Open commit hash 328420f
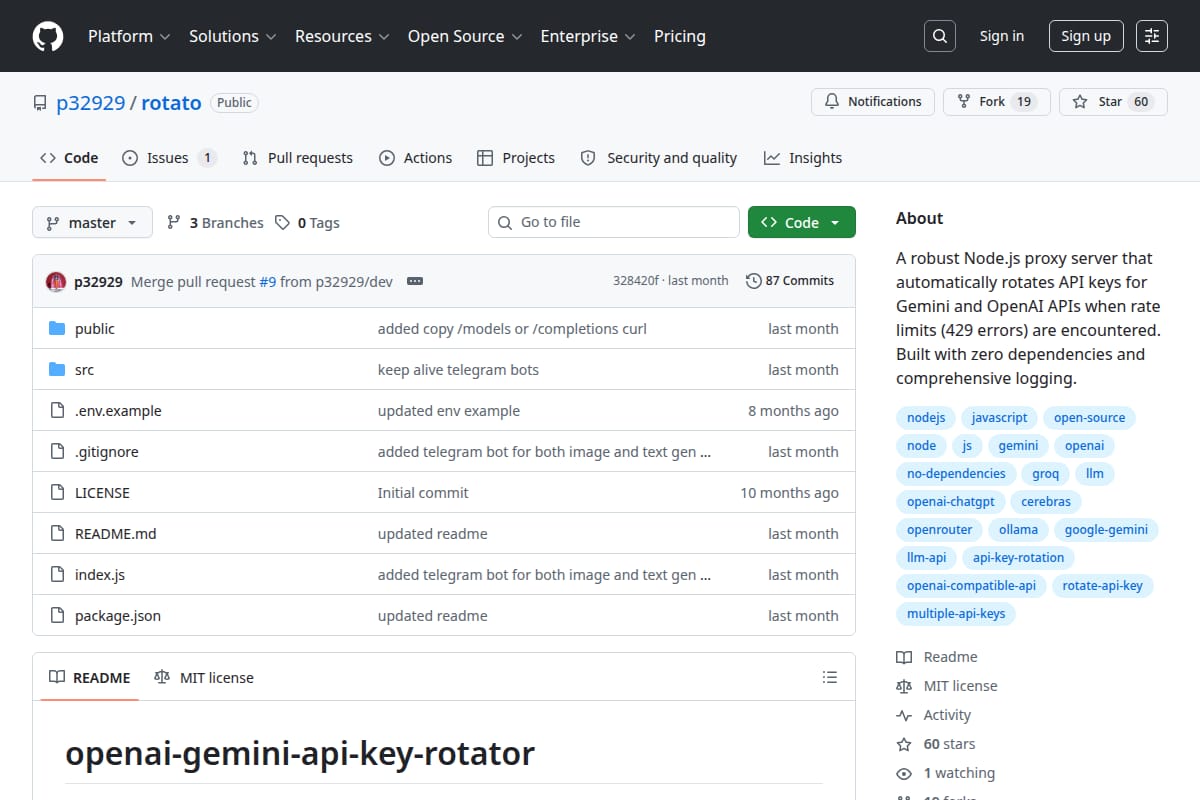 (636, 281)
